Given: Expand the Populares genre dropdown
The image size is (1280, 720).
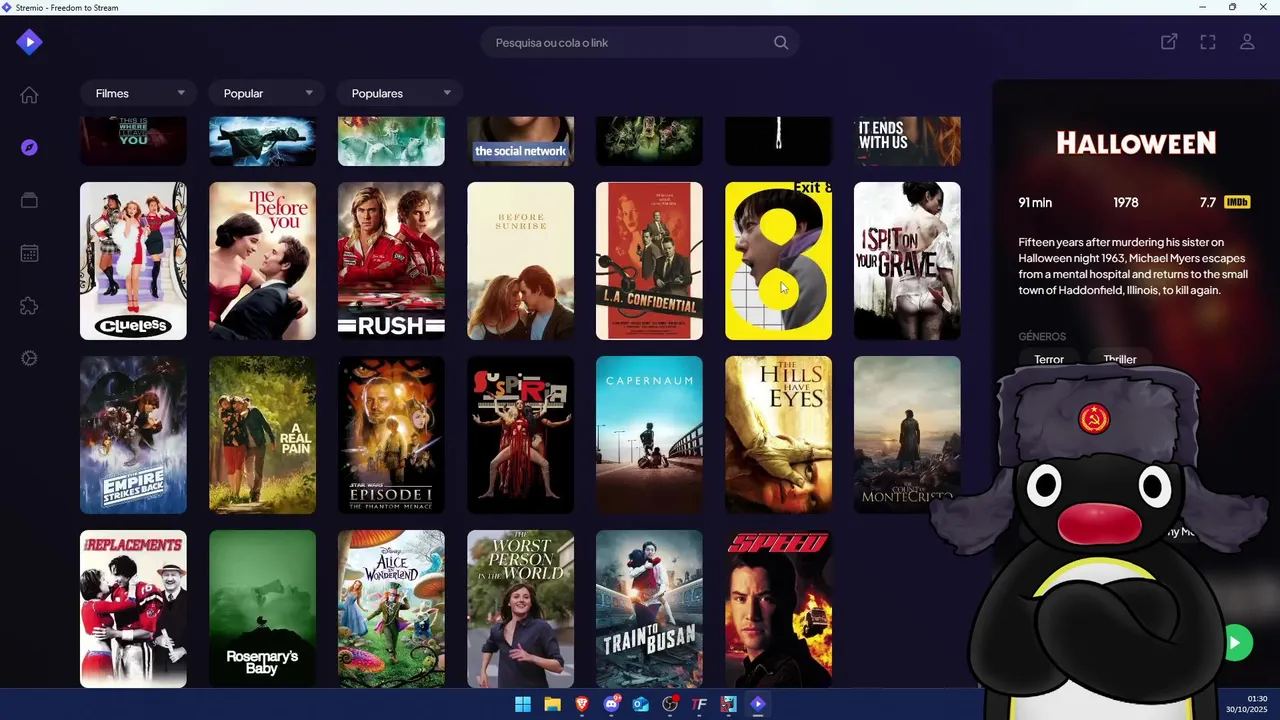Looking at the screenshot, I should point(399,93).
